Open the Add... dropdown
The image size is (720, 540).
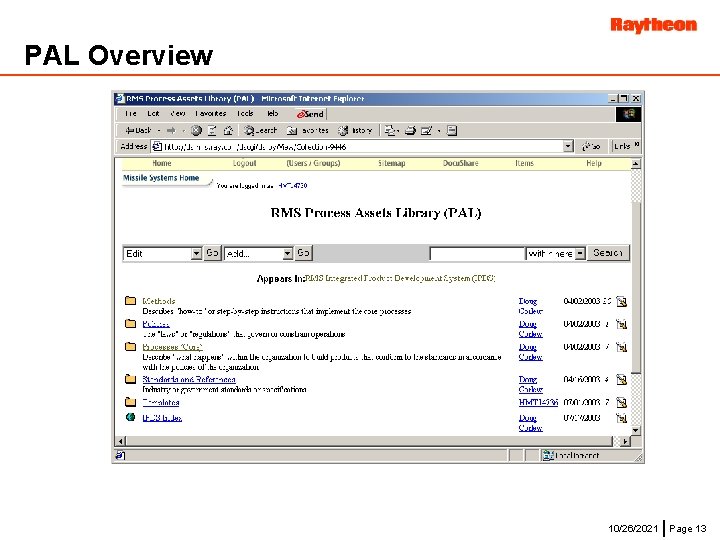(259, 253)
